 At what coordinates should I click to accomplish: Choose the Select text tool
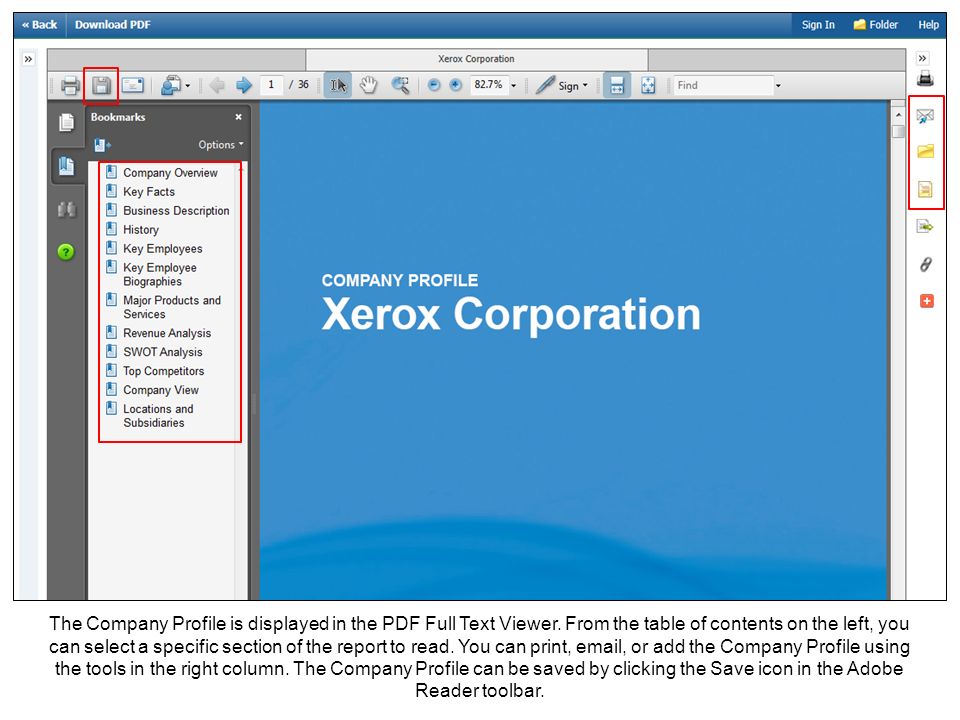pyautogui.click(x=338, y=85)
